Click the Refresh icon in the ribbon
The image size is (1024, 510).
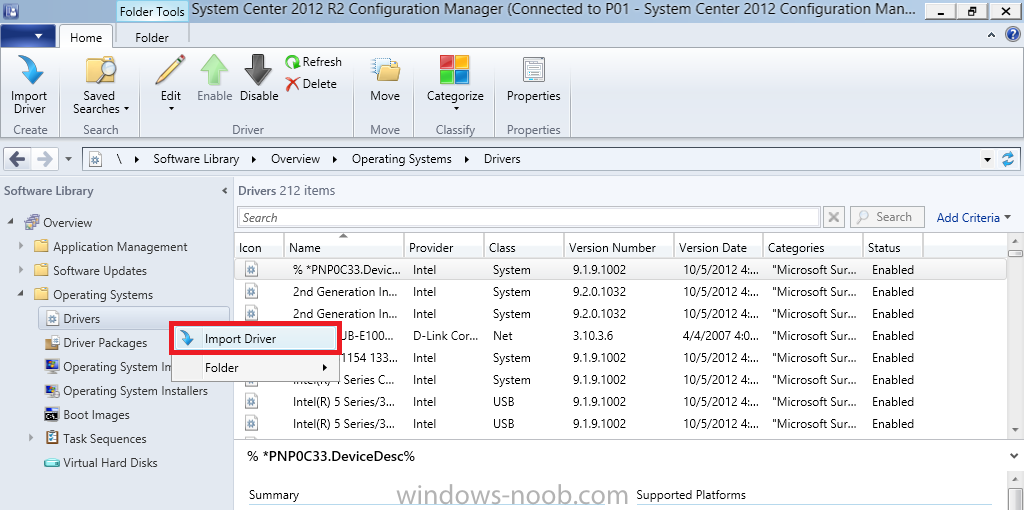click(292, 62)
